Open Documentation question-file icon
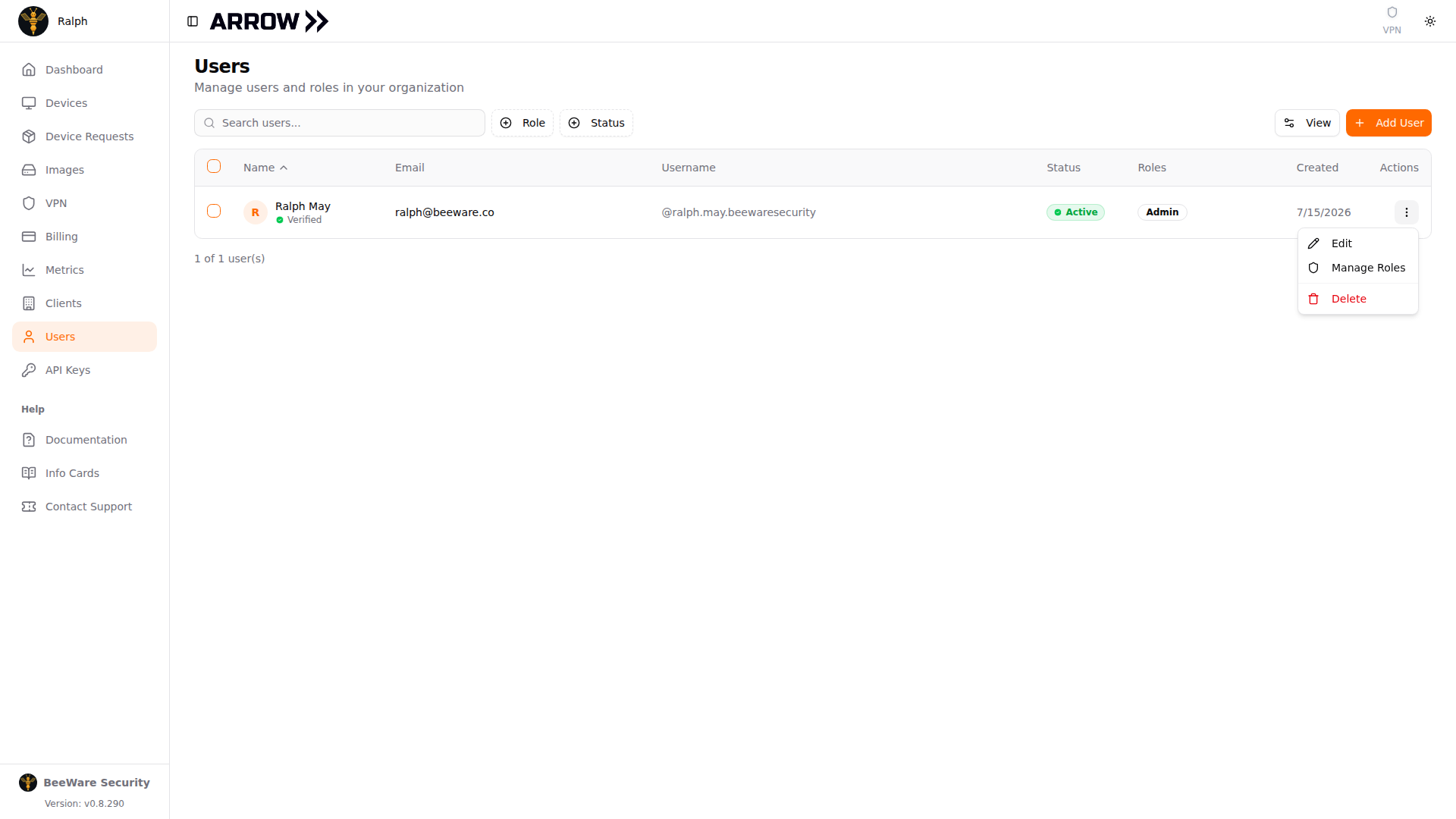This screenshot has height=819, width=1456. tap(29, 440)
